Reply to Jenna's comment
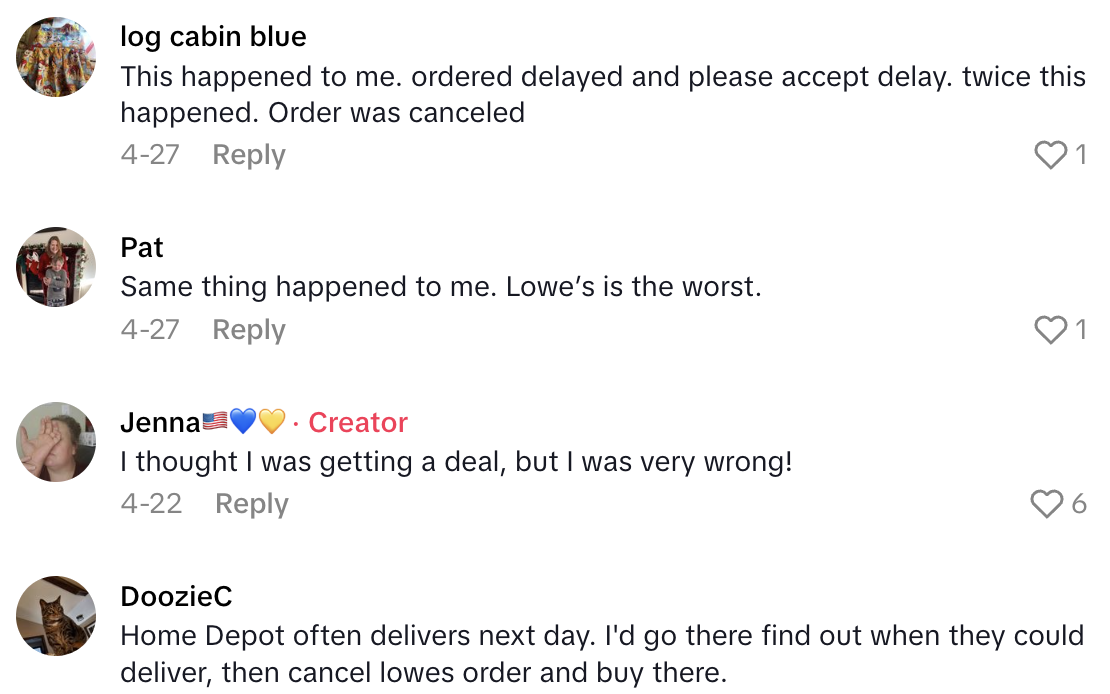This screenshot has height=694, width=1110. click(251, 504)
